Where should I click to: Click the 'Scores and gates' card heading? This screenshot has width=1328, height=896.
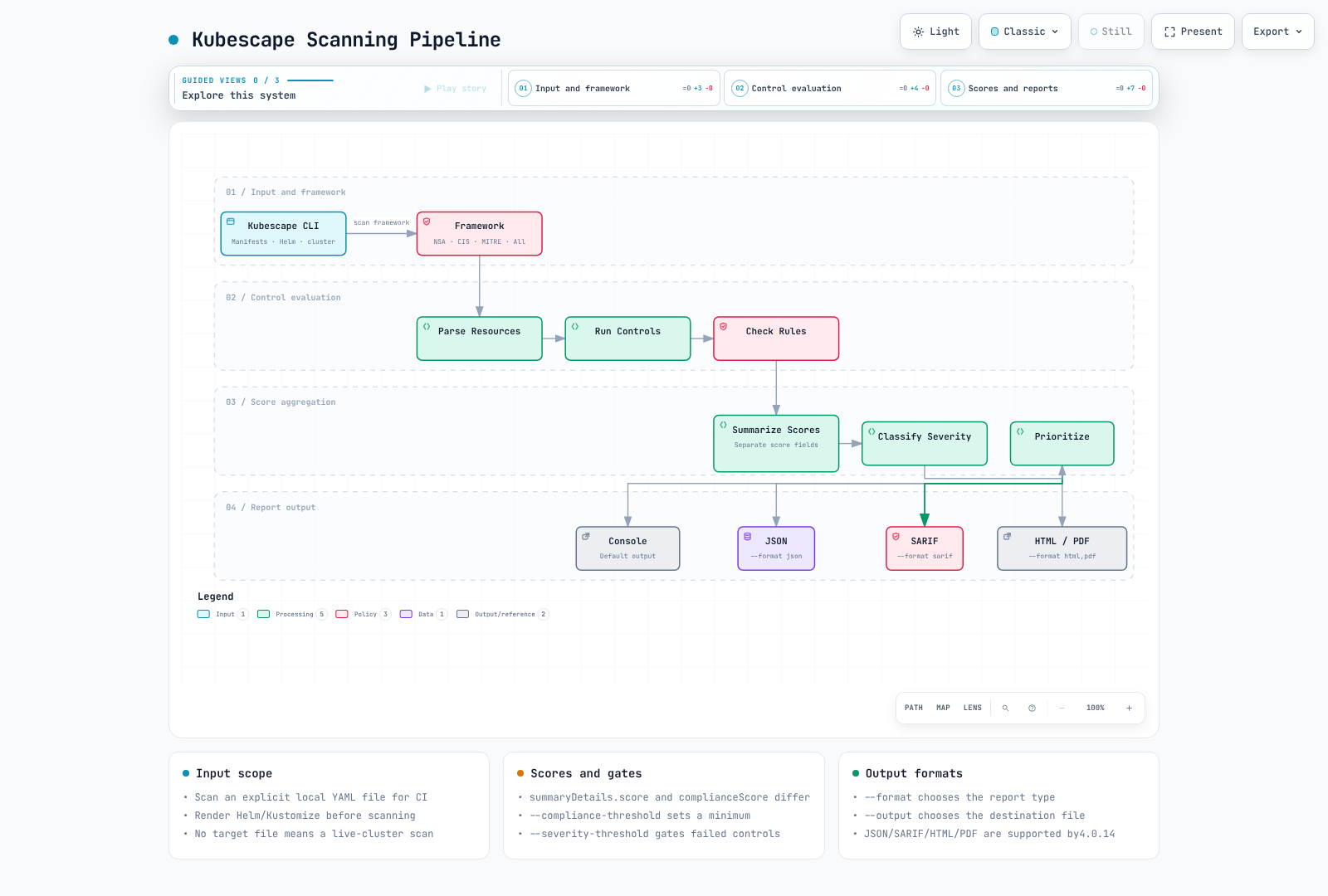coord(586,773)
